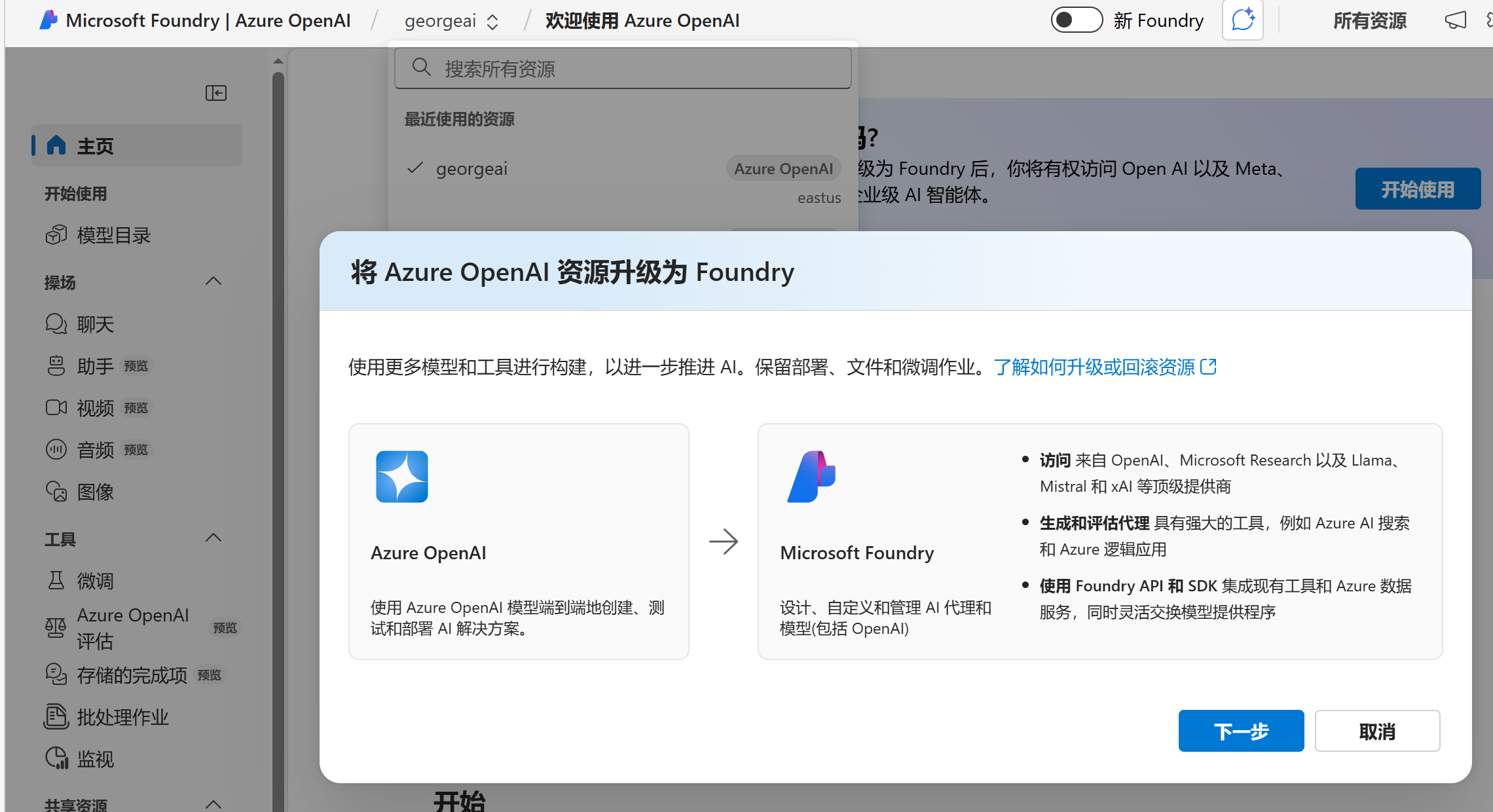
Task: Open 所有资源 in top bar
Action: click(1369, 21)
